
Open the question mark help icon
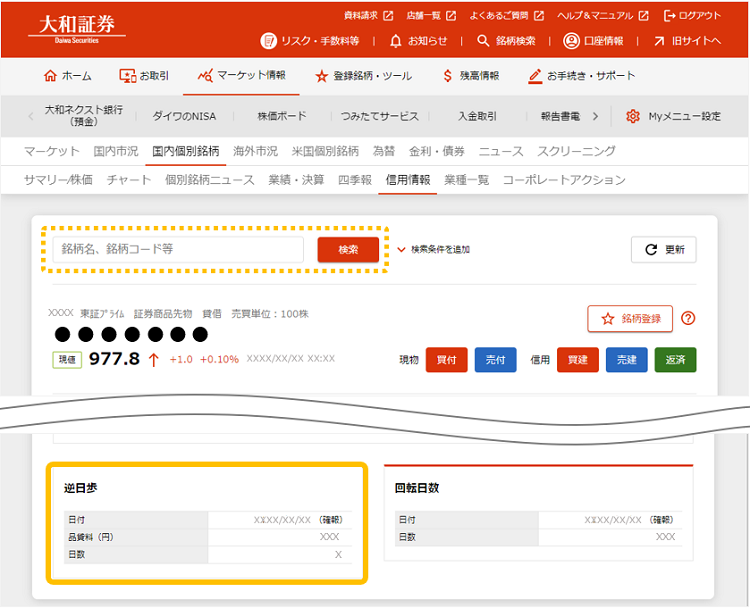click(688, 318)
